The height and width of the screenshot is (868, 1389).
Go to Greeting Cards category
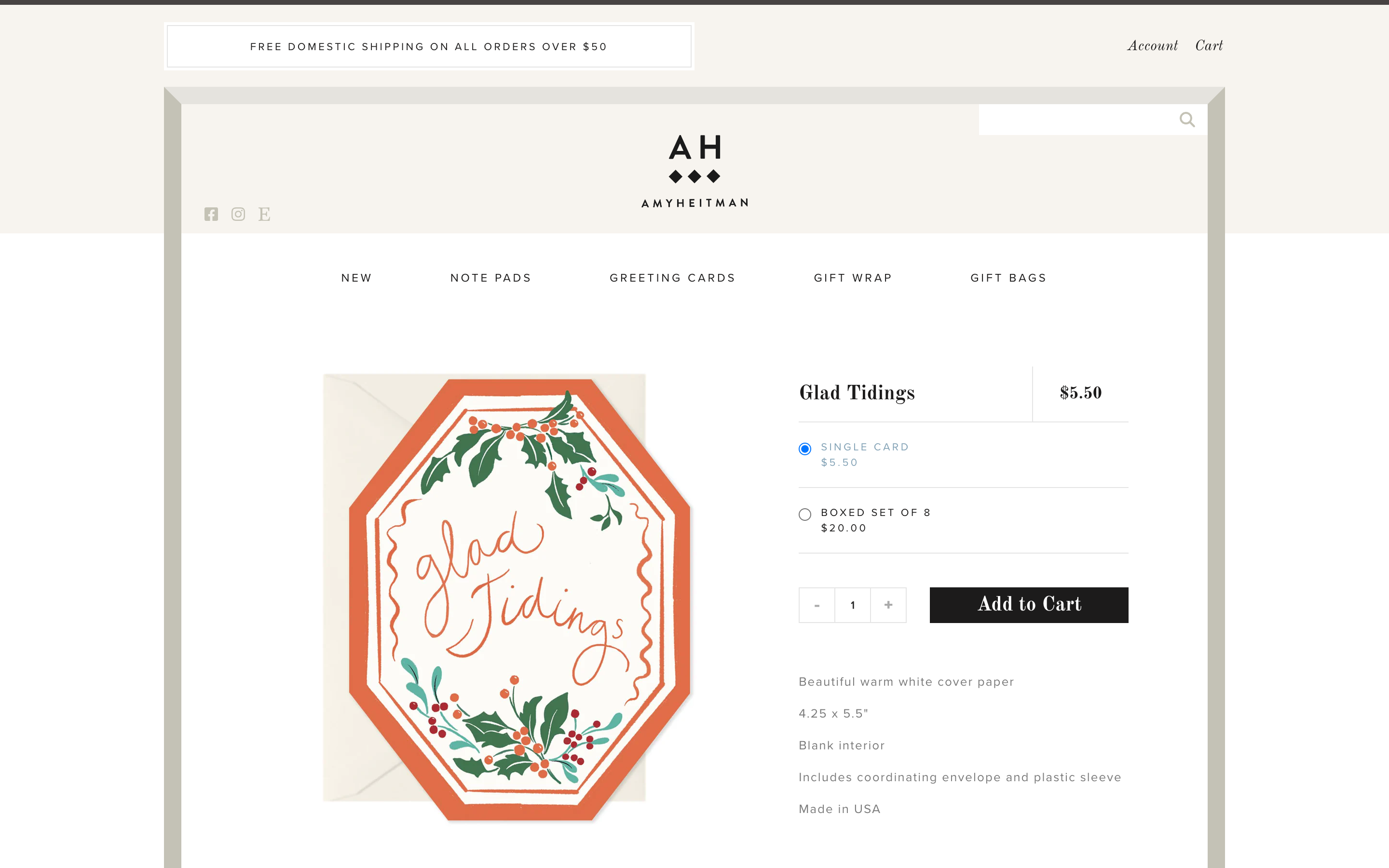(x=672, y=278)
